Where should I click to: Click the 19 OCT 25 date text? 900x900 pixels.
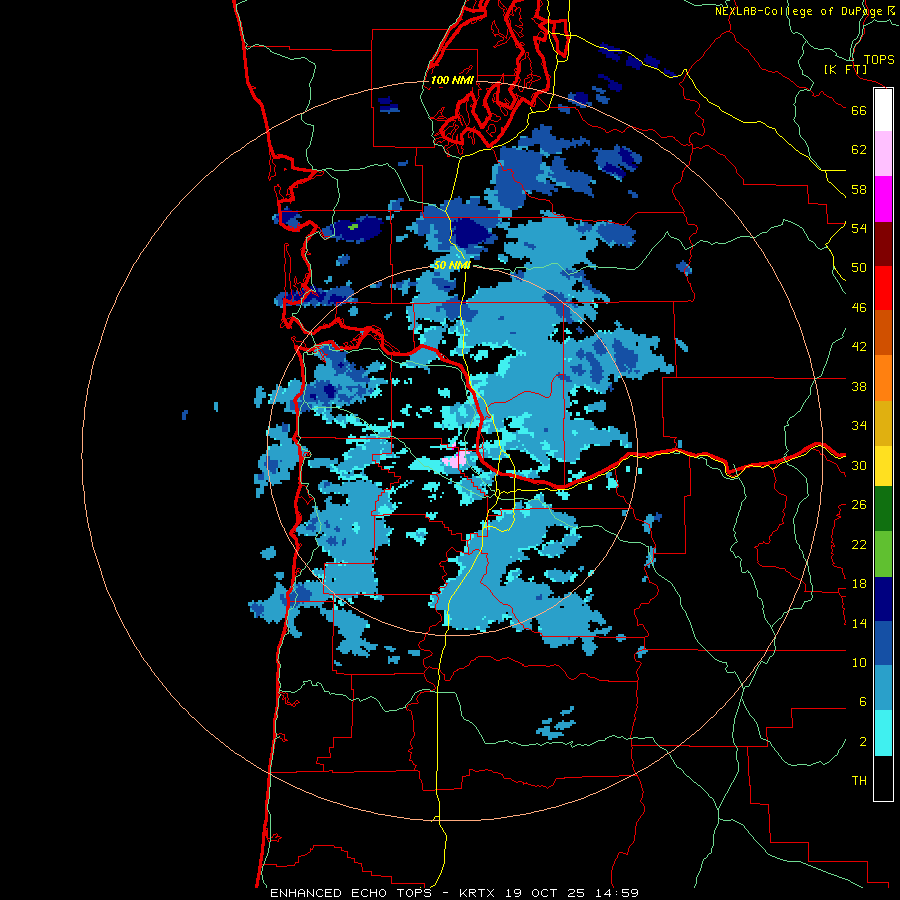coord(545,893)
